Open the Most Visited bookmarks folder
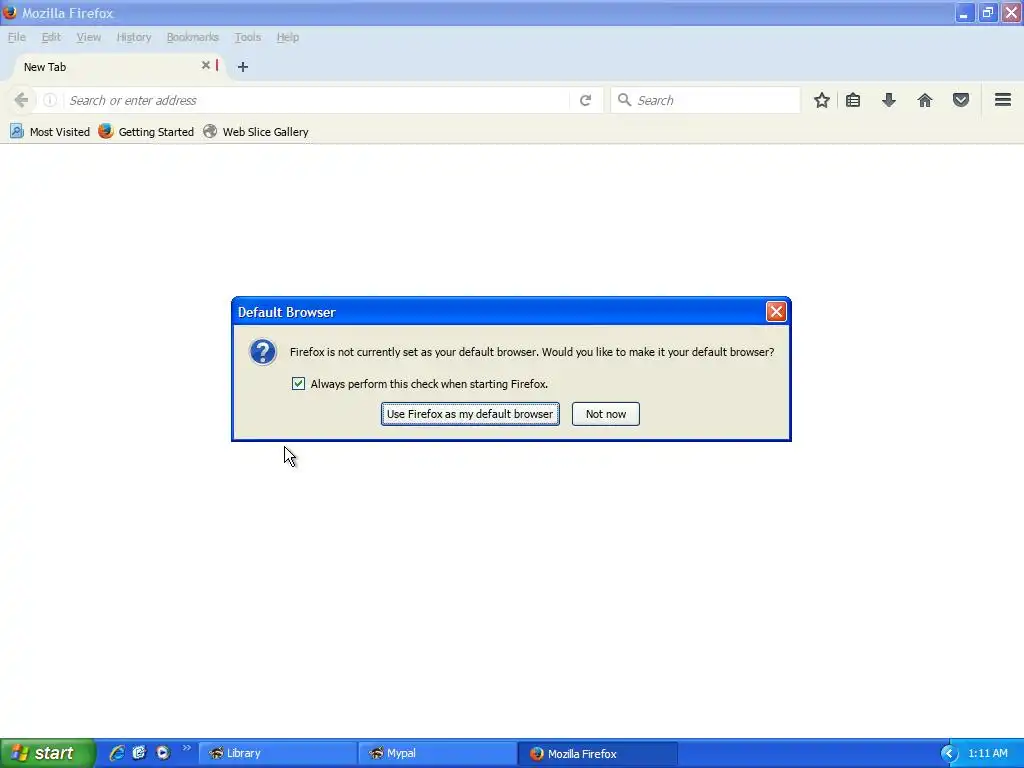This screenshot has width=1024, height=768. (x=50, y=131)
